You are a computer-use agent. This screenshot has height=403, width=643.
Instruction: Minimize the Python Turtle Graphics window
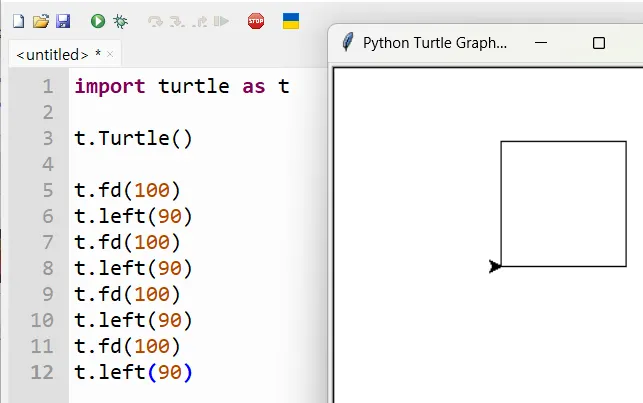tap(541, 43)
